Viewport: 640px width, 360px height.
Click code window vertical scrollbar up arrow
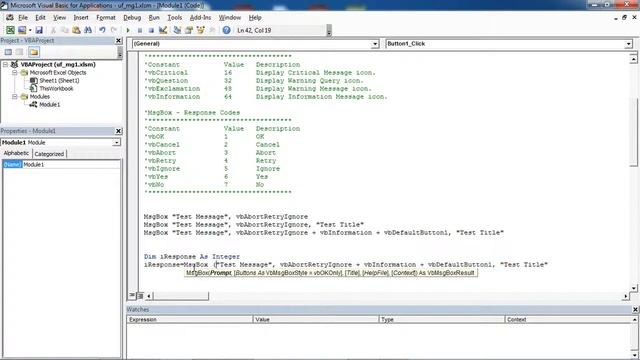(633, 59)
